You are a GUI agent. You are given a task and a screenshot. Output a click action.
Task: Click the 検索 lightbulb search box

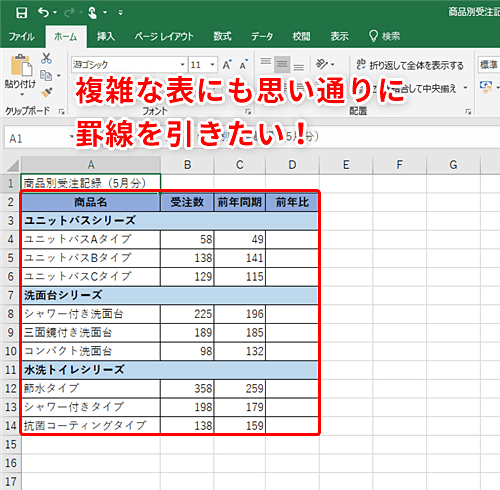pyautogui.click(x=384, y=36)
